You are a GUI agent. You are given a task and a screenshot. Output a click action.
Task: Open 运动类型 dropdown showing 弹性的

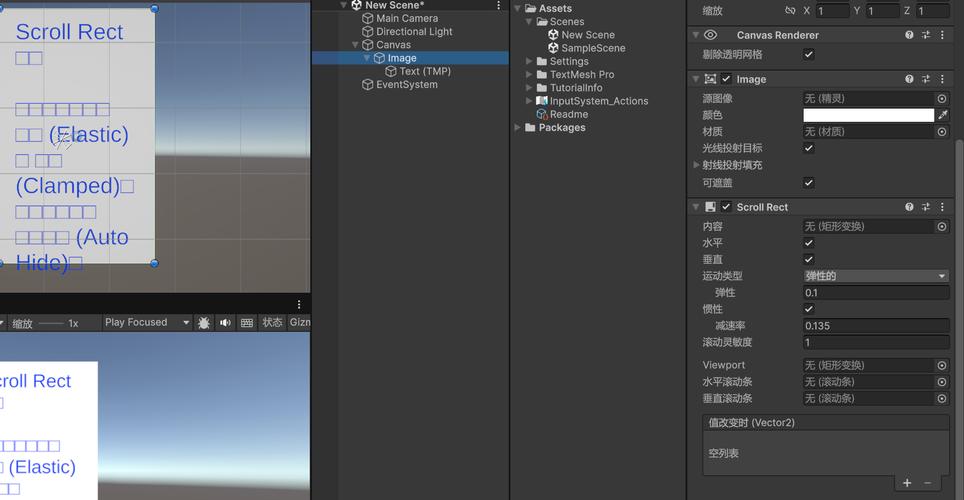[x=875, y=276]
